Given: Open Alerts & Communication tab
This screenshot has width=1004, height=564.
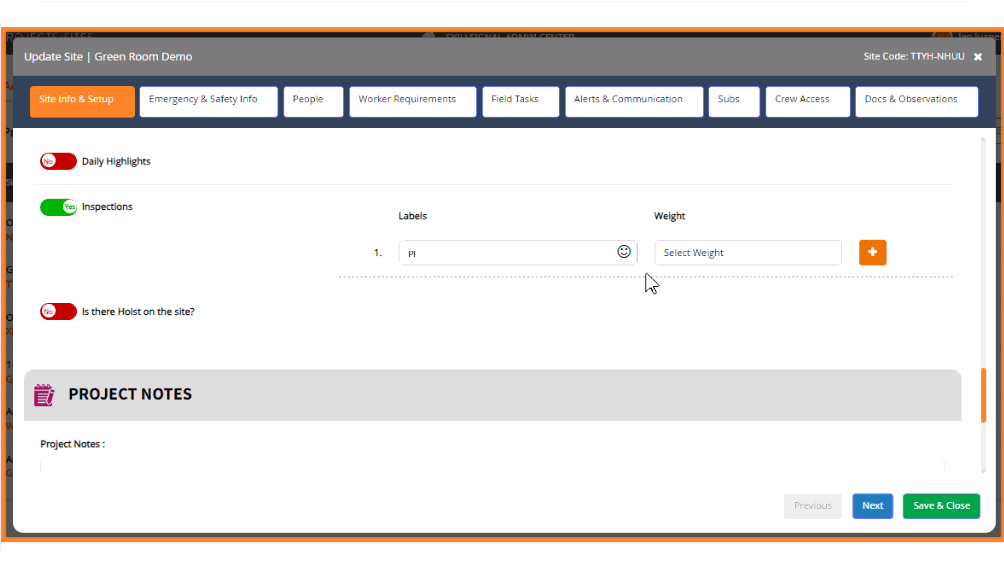Looking at the screenshot, I should pos(634,101).
